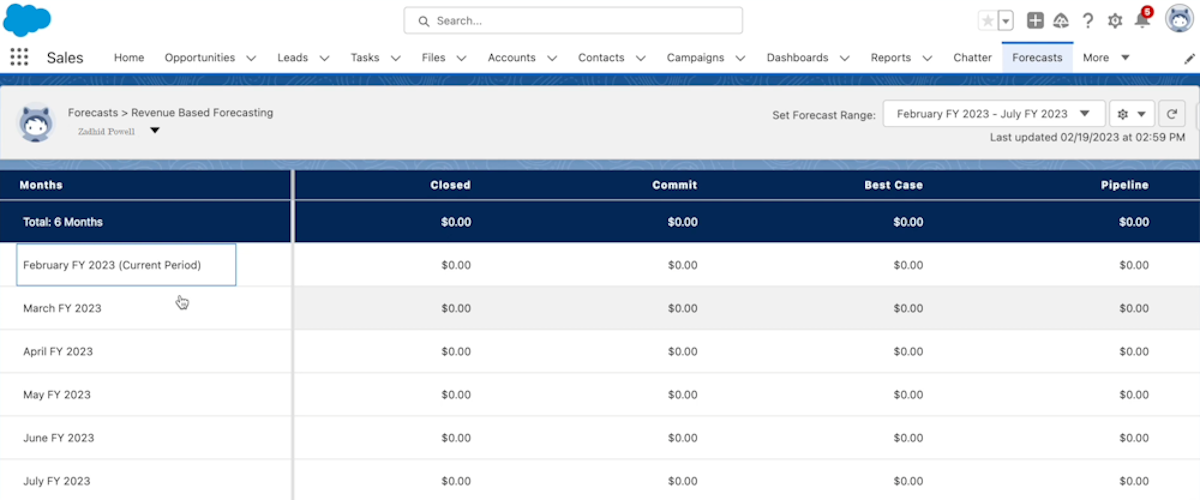1200x500 pixels.
Task: Click the June FY 2023 Pipeline amount
Action: pos(1134,437)
